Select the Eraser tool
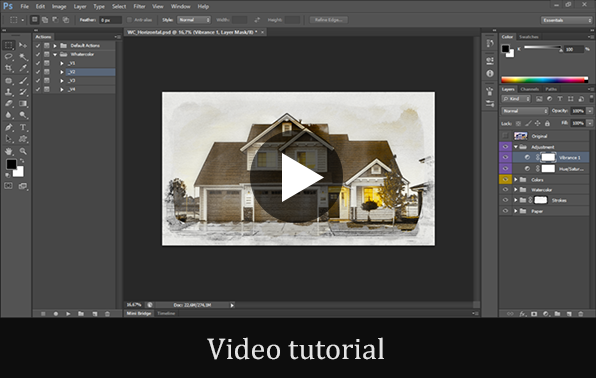Screen dimensions: 596x378 click(8, 103)
